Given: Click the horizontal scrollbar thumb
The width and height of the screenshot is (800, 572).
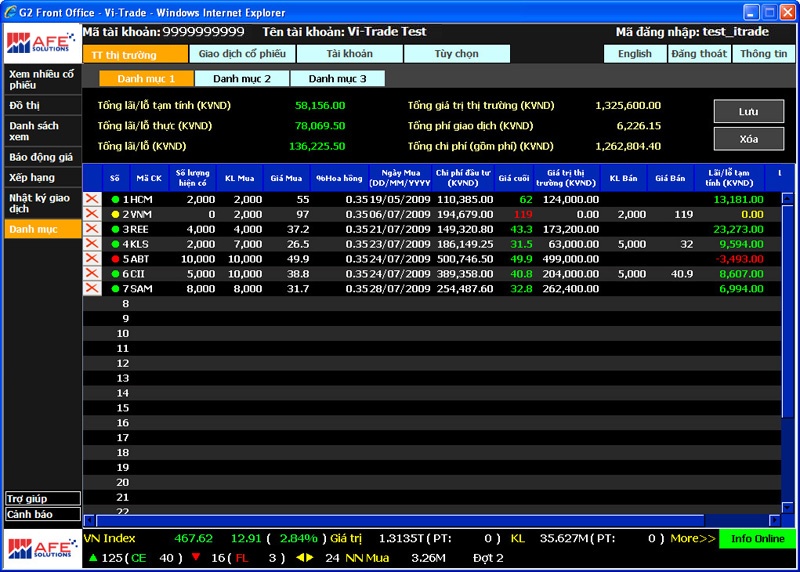Looking at the screenshot, I should click(401, 520).
